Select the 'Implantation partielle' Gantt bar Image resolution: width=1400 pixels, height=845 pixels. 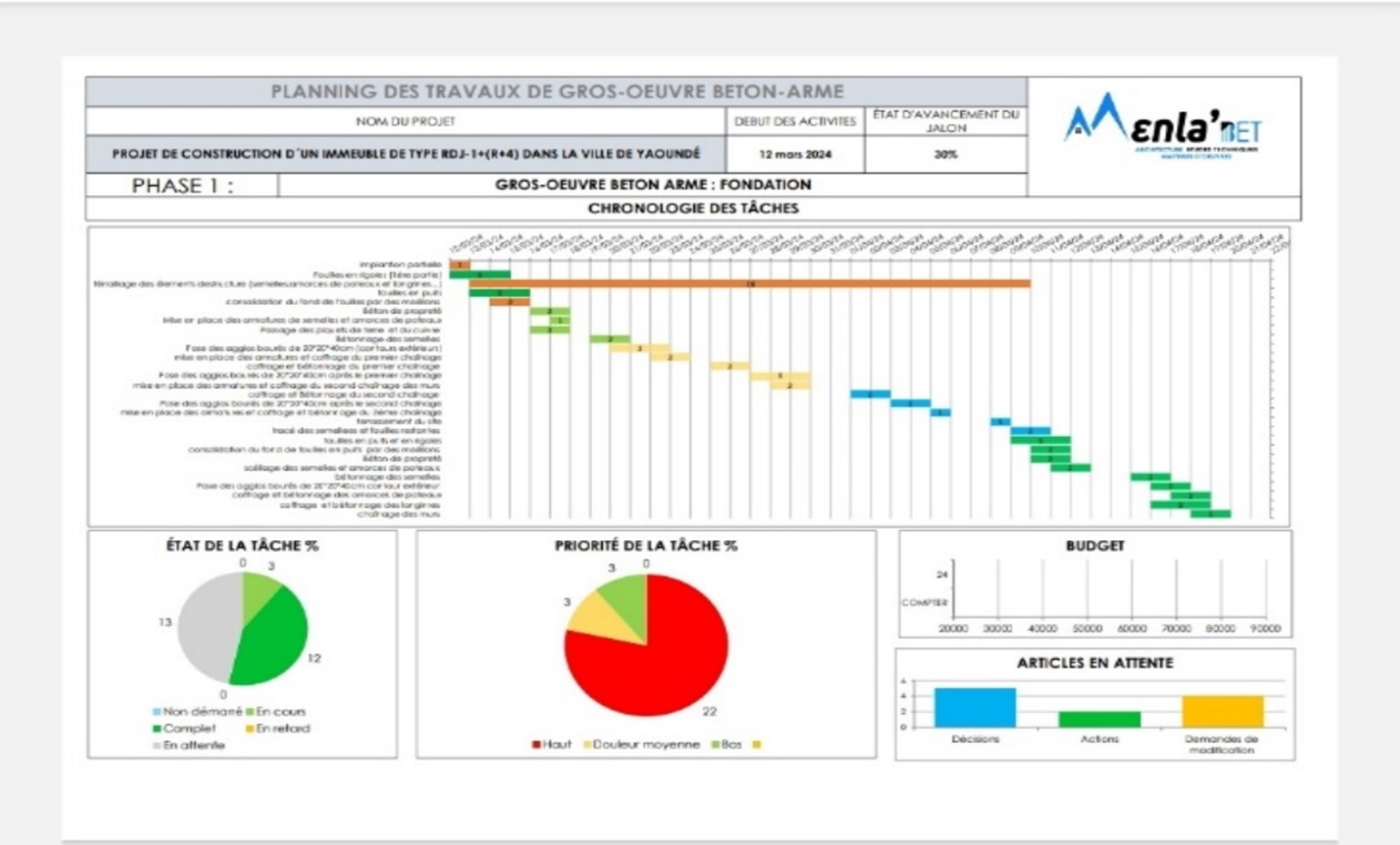tap(460, 265)
